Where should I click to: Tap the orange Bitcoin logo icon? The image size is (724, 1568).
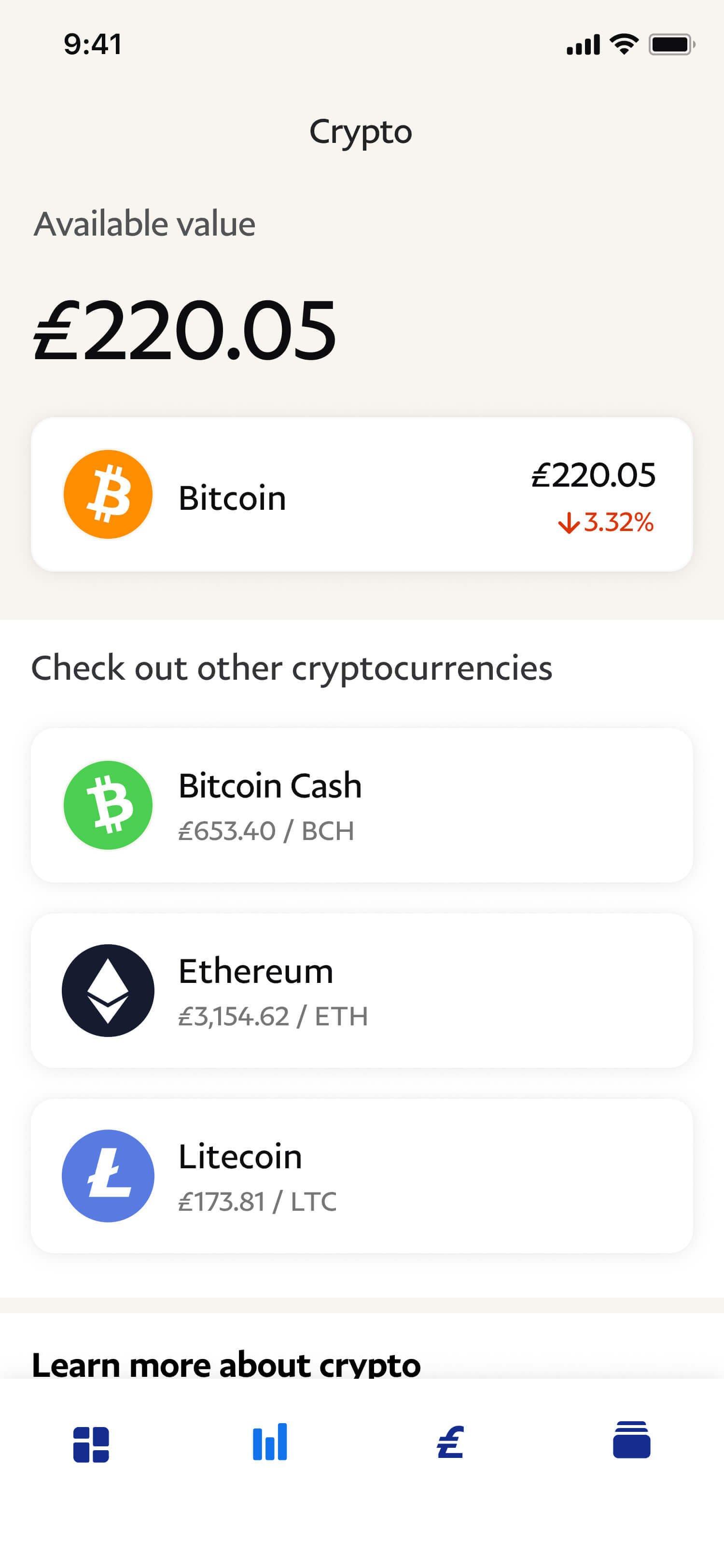pos(108,494)
